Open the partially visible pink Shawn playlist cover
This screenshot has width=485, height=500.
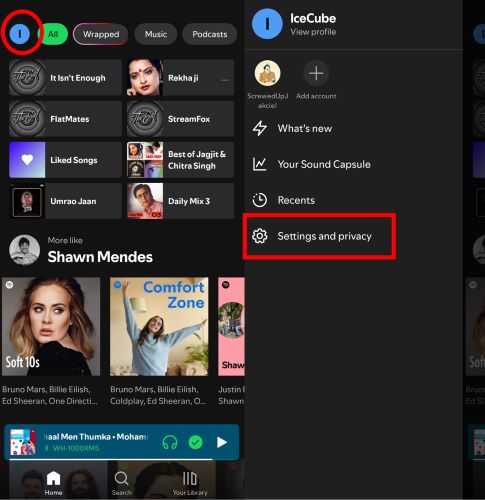(x=231, y=327)
